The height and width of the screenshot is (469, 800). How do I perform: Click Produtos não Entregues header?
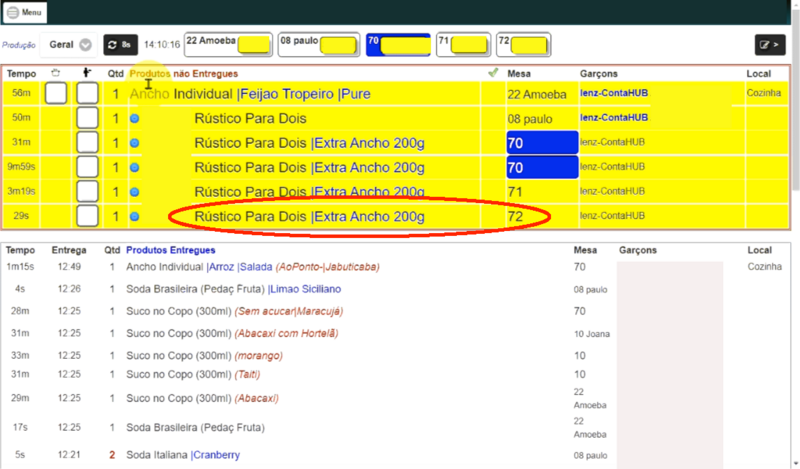tap(184, 73)
